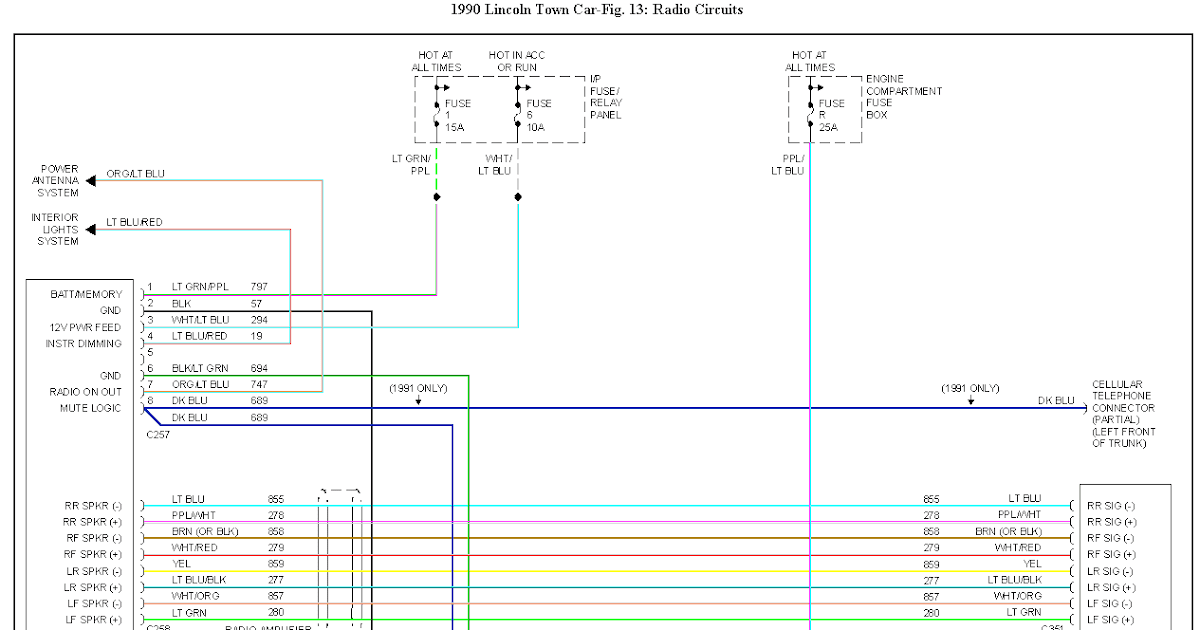Click the 'RF SIG (+)' label

point(1112,554)
